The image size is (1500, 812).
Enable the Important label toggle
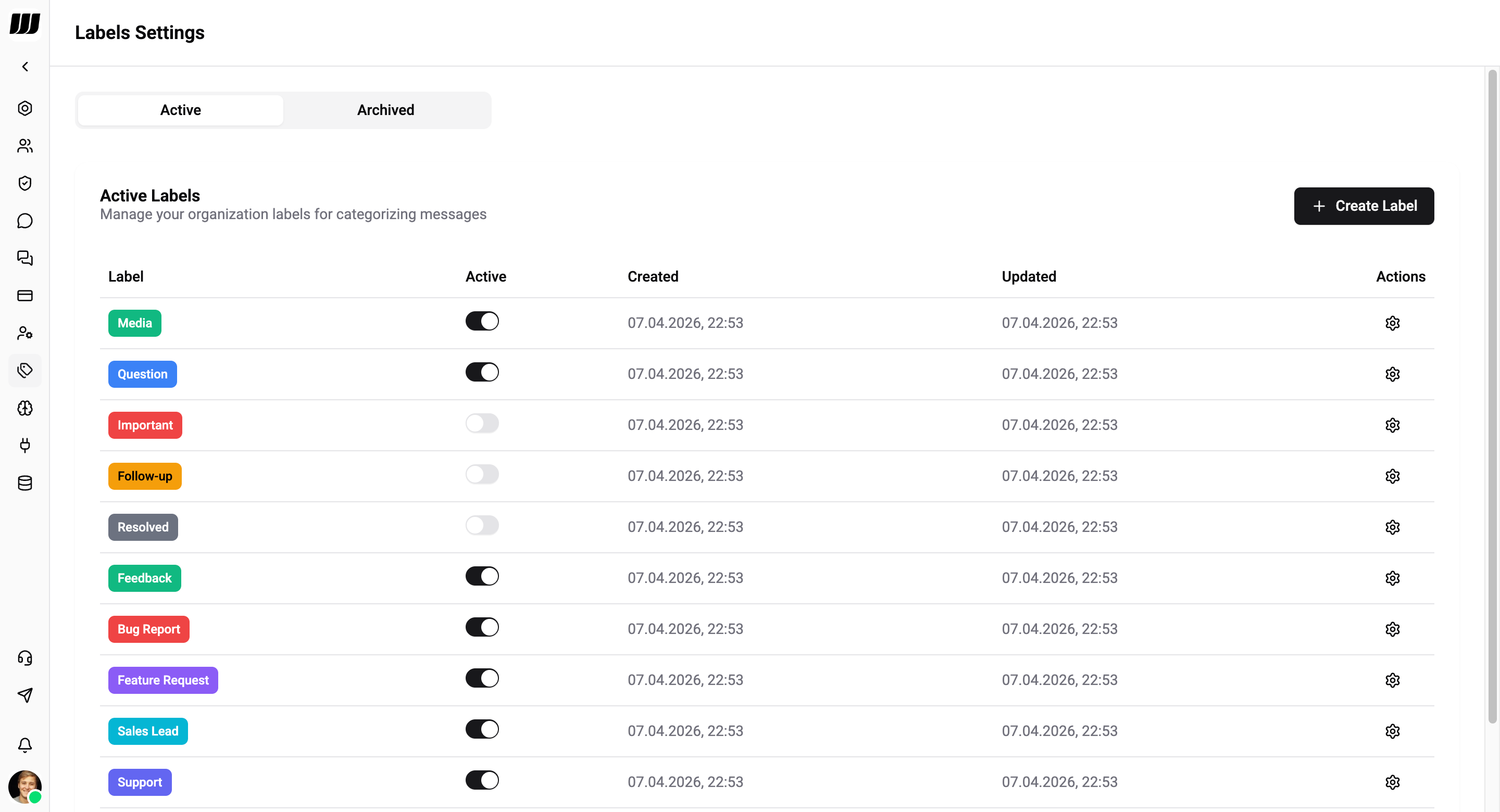click(x=482, y=423)
